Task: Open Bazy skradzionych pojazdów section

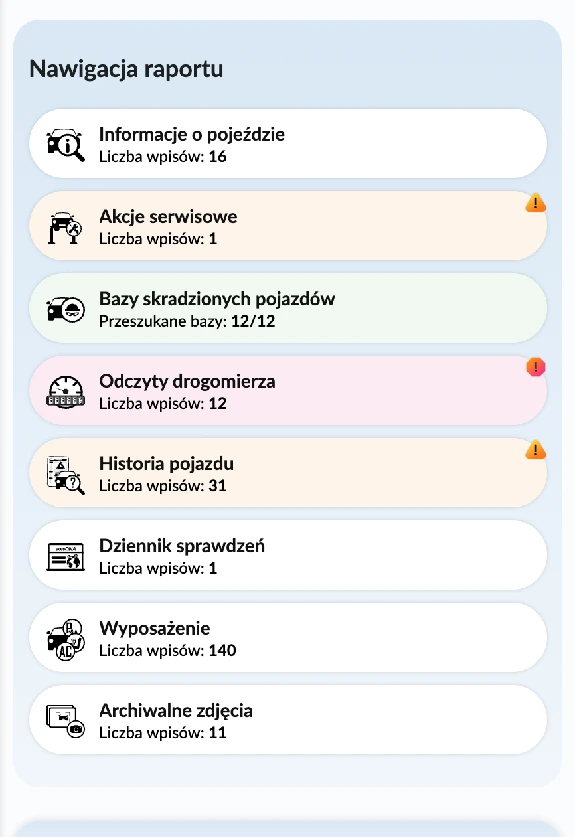Action: click(288, 308)
